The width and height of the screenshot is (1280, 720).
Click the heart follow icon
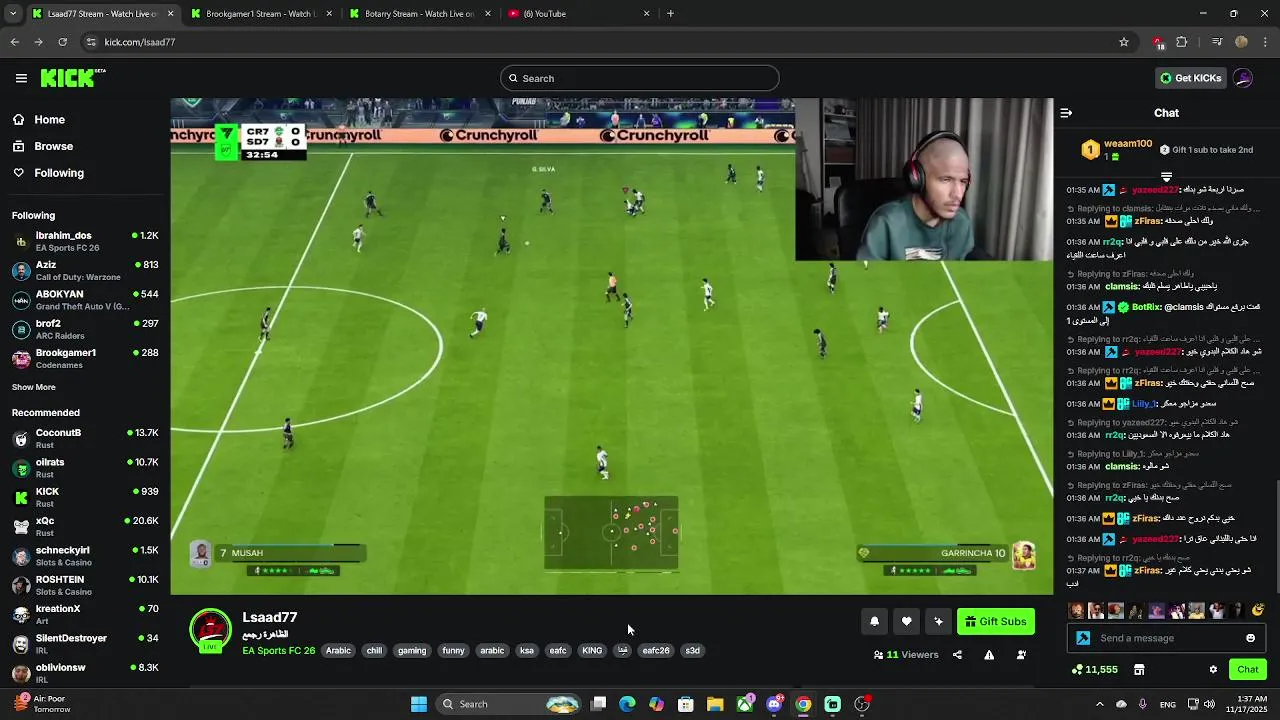[906, 621]
